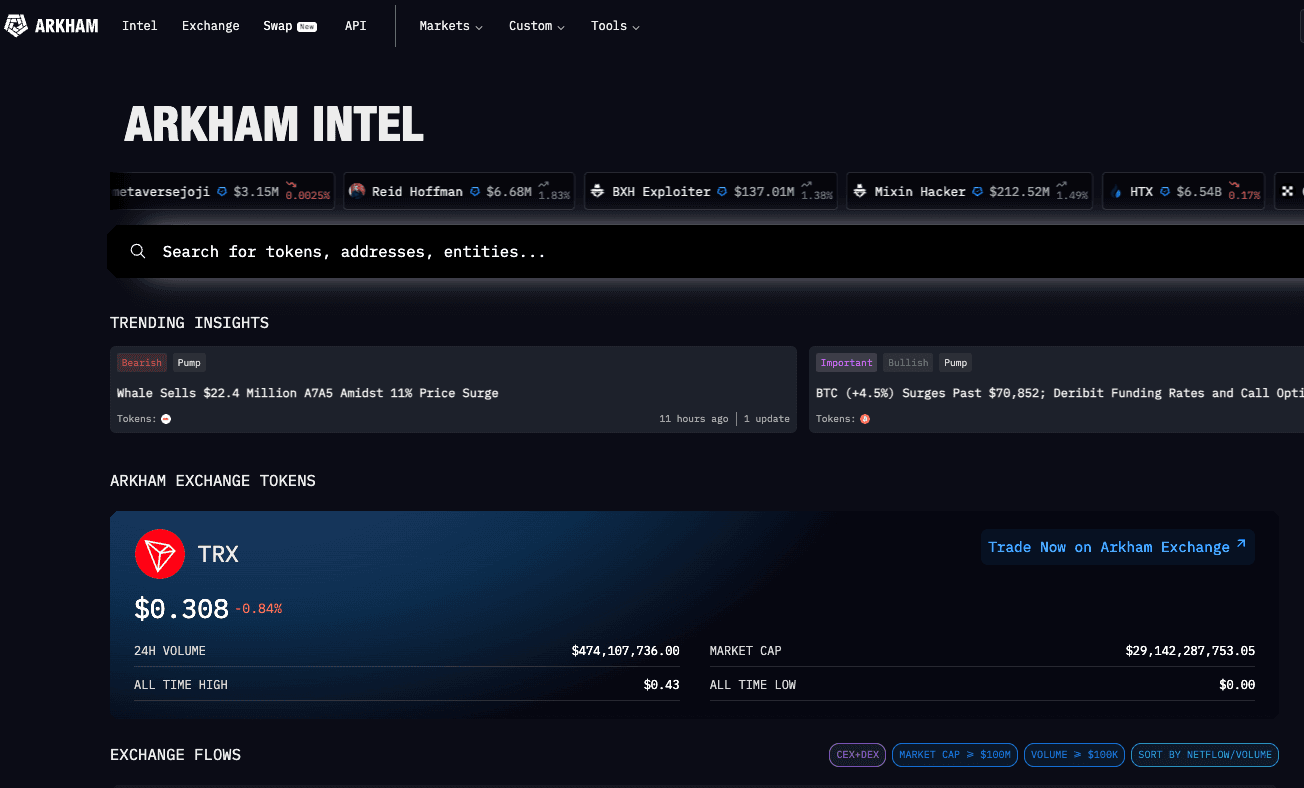Click the Pump tag on BTC insight
Viewport: 1304px width, 788px height.
click(956, 363)
